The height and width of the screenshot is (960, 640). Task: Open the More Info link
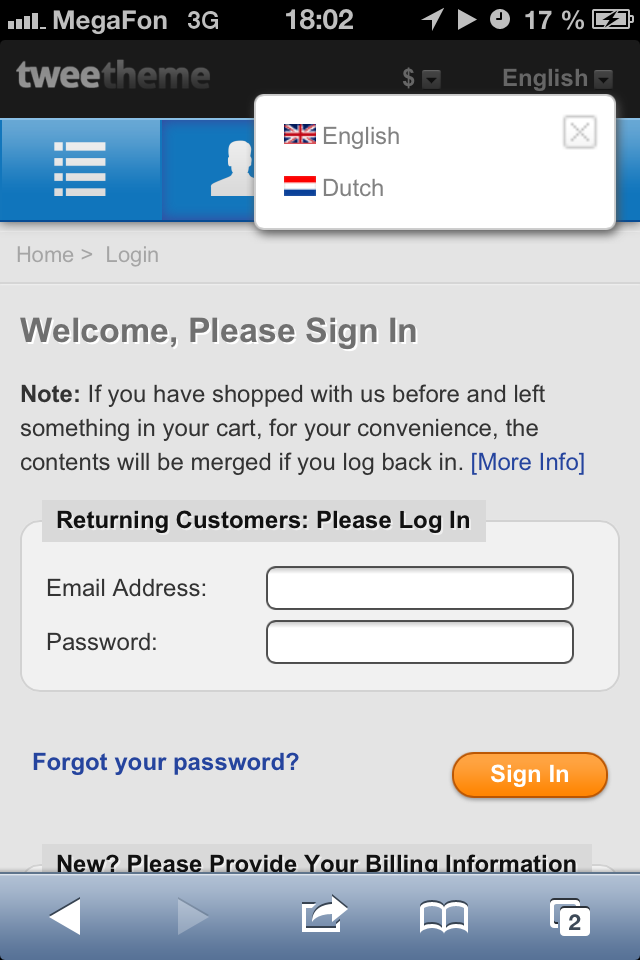[x=527, y=462]
